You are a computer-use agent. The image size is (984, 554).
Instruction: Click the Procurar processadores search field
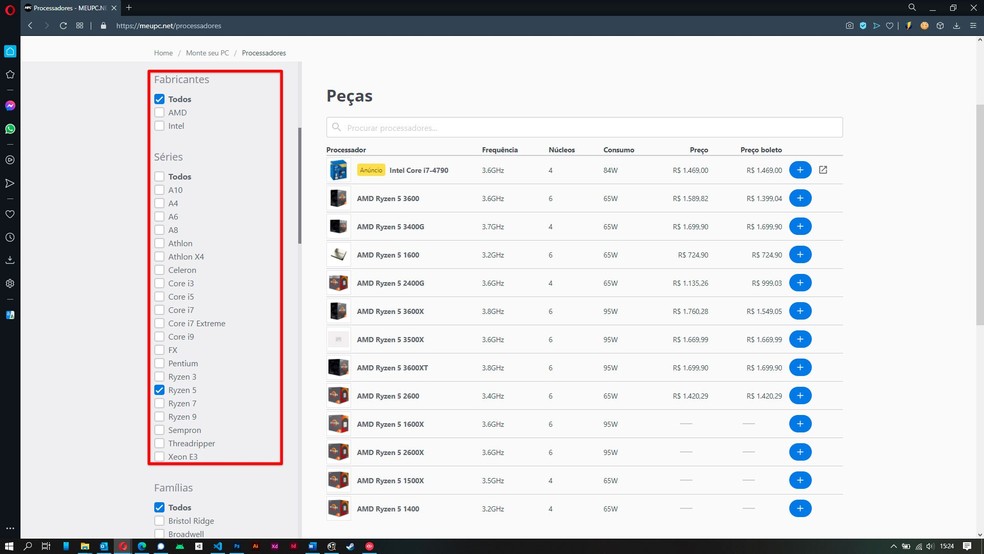(x=584, y=127)
